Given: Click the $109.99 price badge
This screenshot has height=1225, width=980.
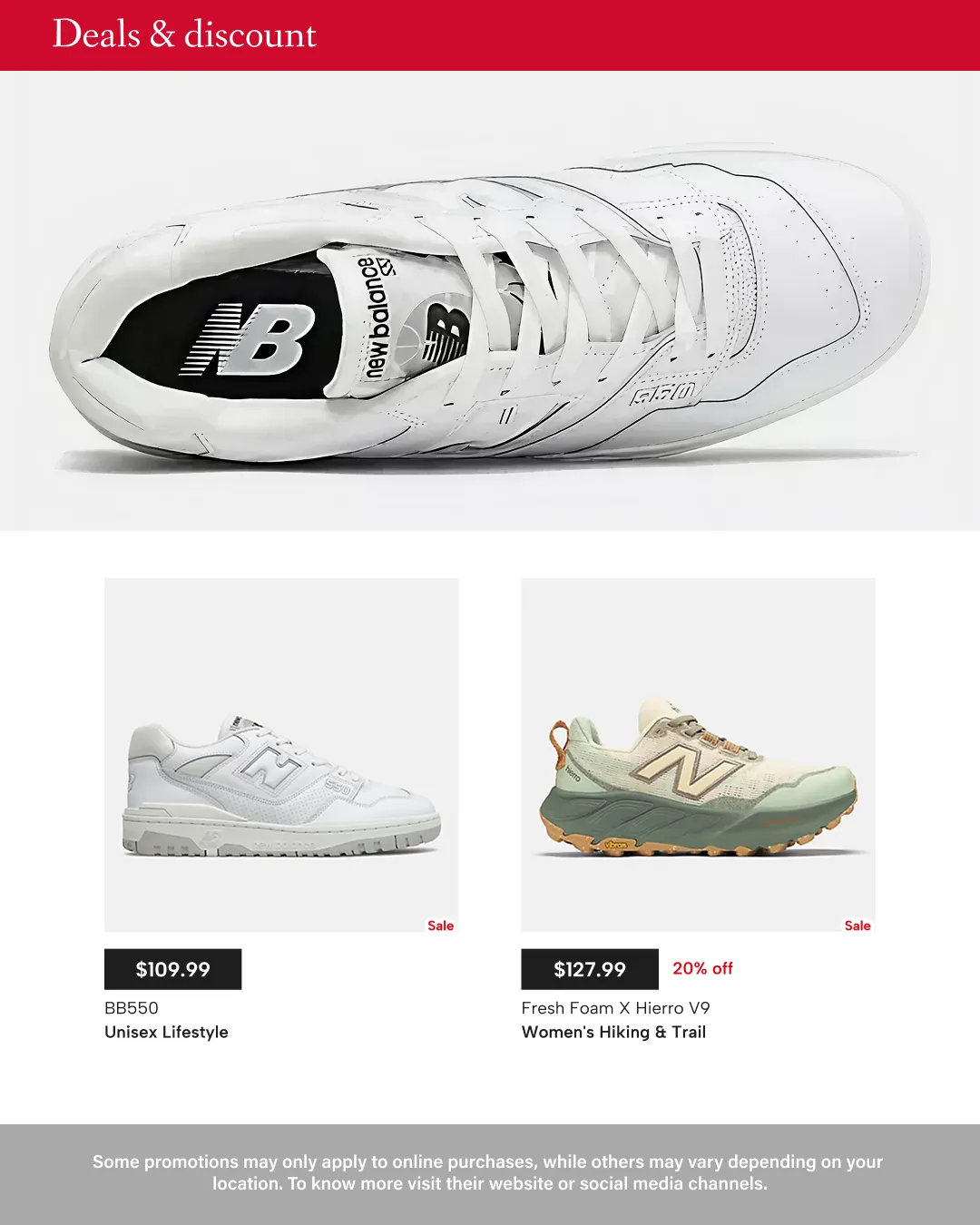Looking at the screenshot, I should 172,969.
